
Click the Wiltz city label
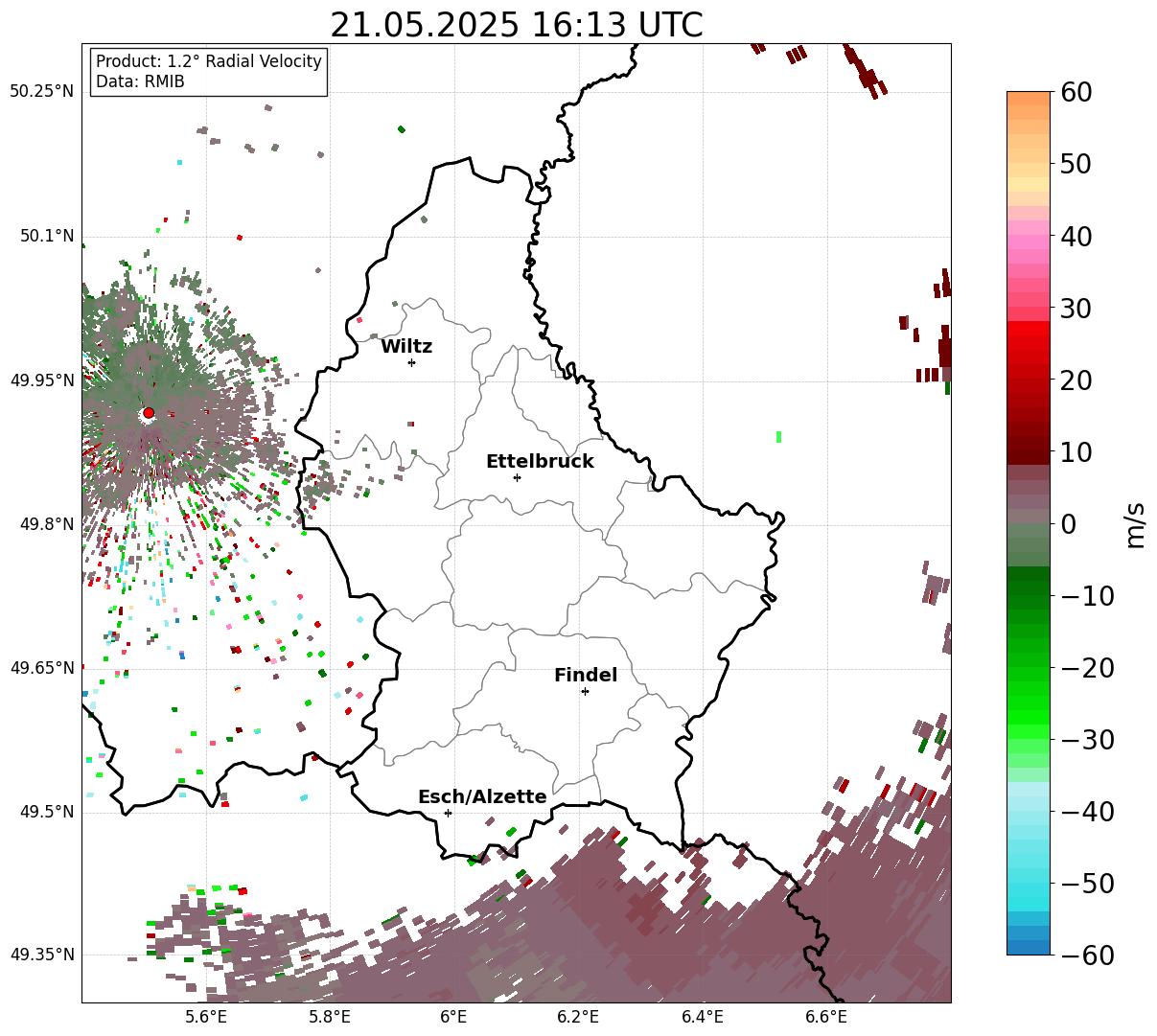(x=406, y=347)
